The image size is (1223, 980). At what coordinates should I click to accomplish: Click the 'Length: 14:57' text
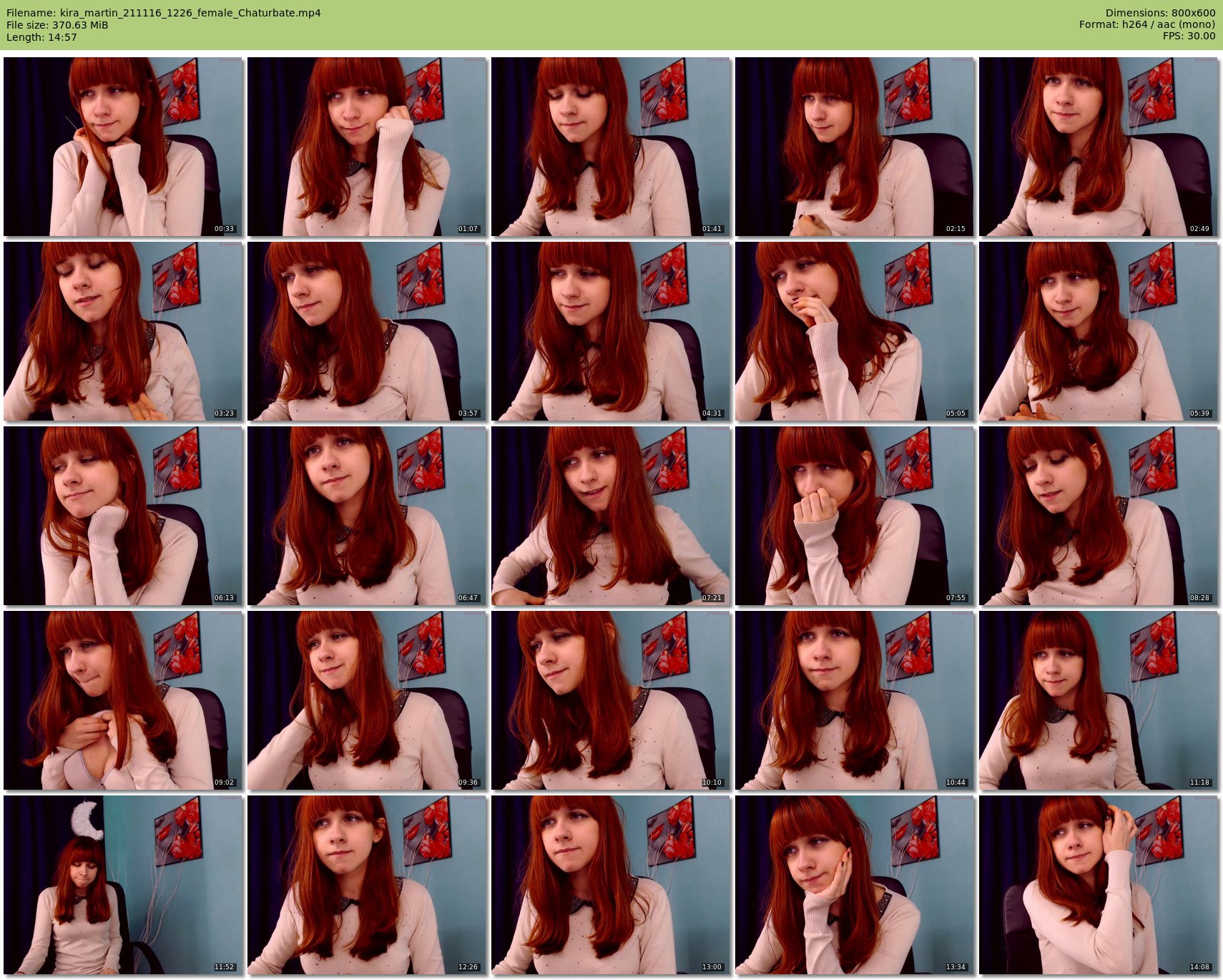[41, 37]
